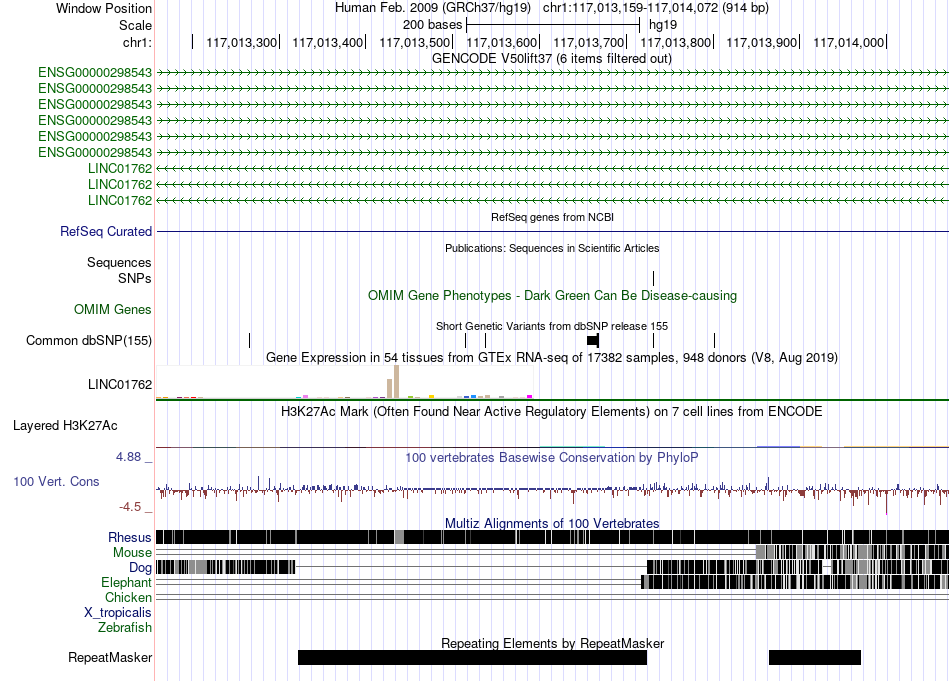This screenshot has width=950, height=681.
Task: Click the Dog alignment block at the track start
Action: click(x=225, y=567)
